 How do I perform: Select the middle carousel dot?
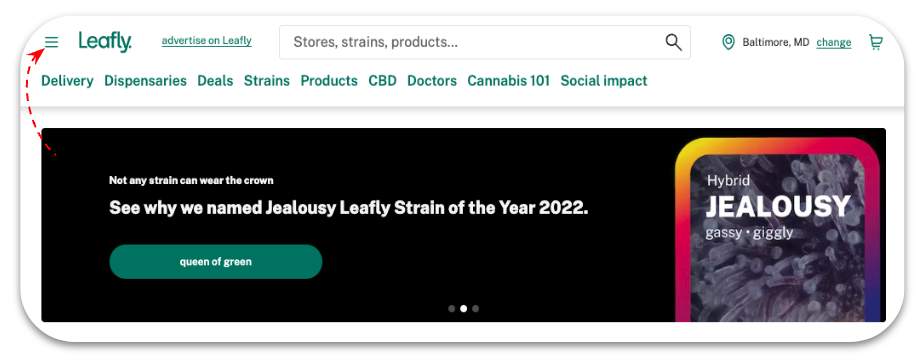[463, 308]
